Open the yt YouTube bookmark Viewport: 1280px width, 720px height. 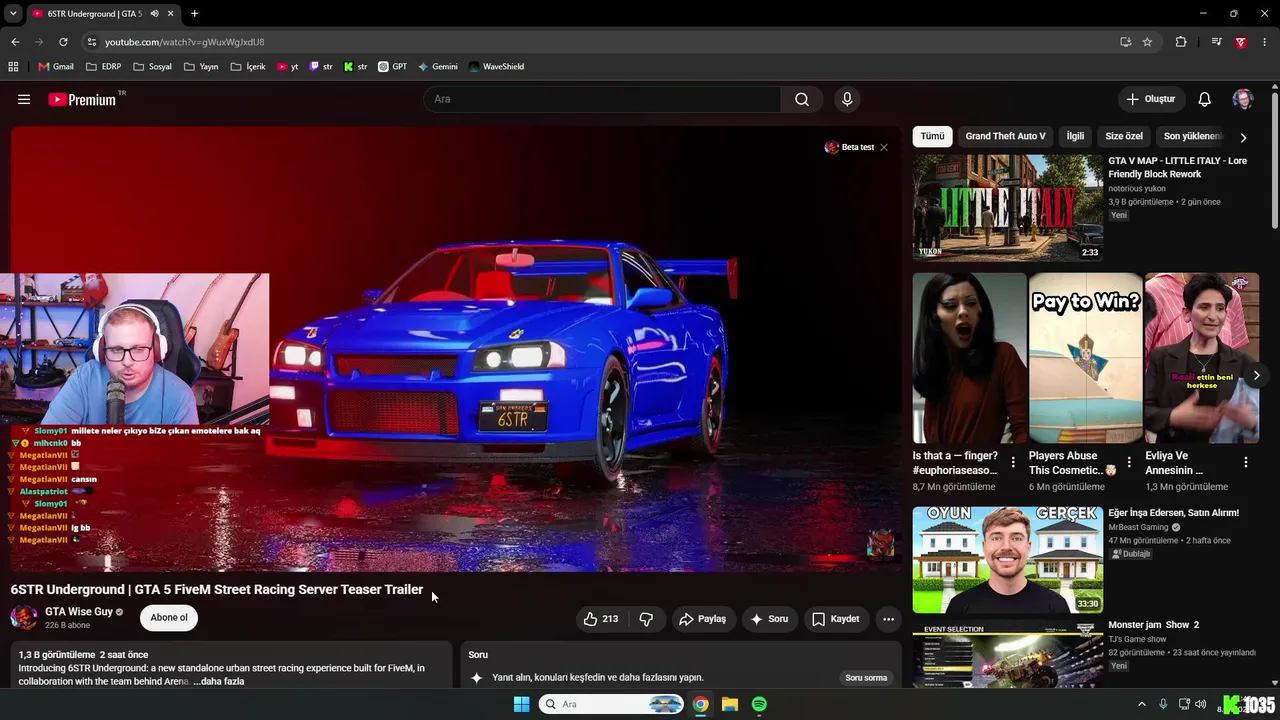[x=288, y=67]
